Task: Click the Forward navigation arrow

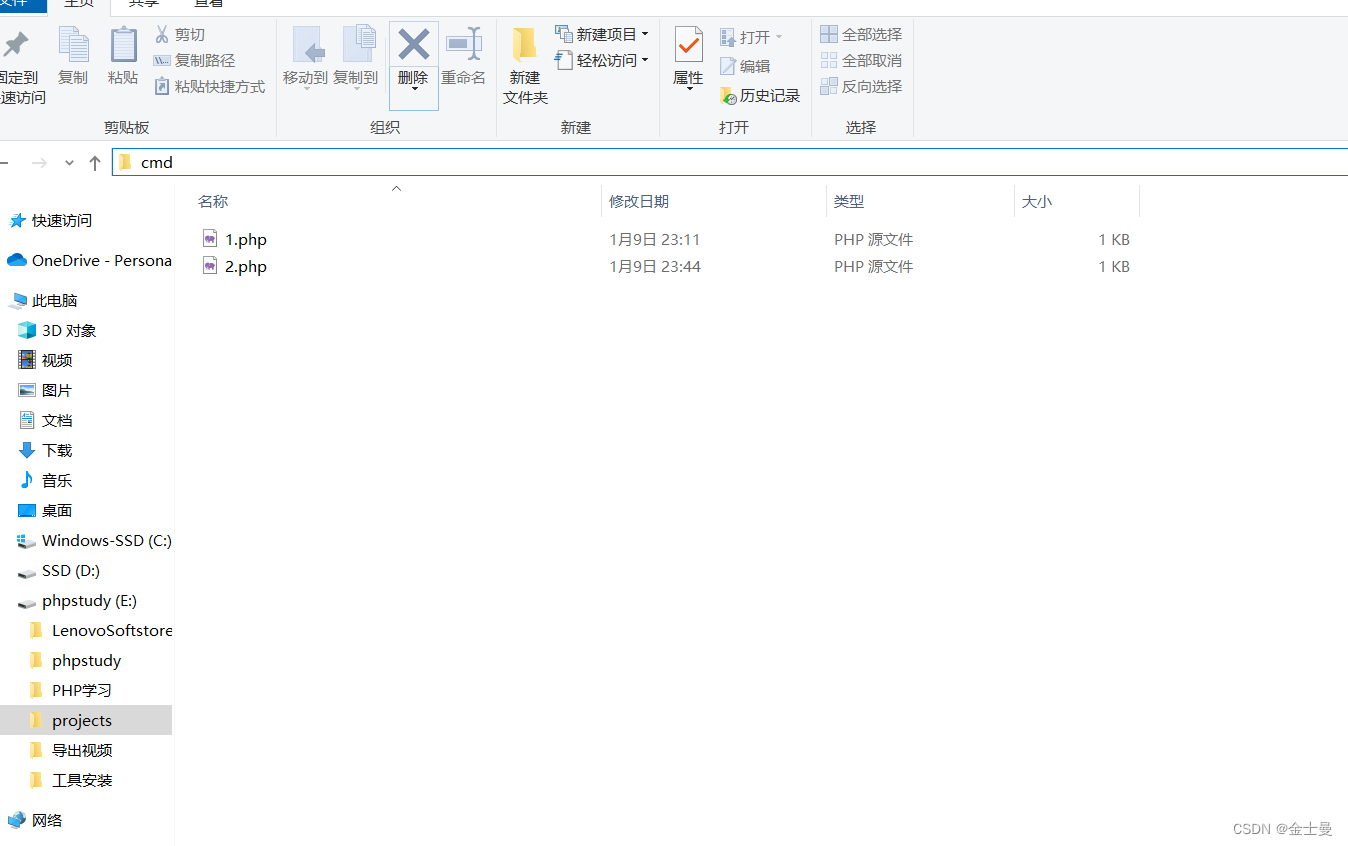Action: (x=39, y=163)
